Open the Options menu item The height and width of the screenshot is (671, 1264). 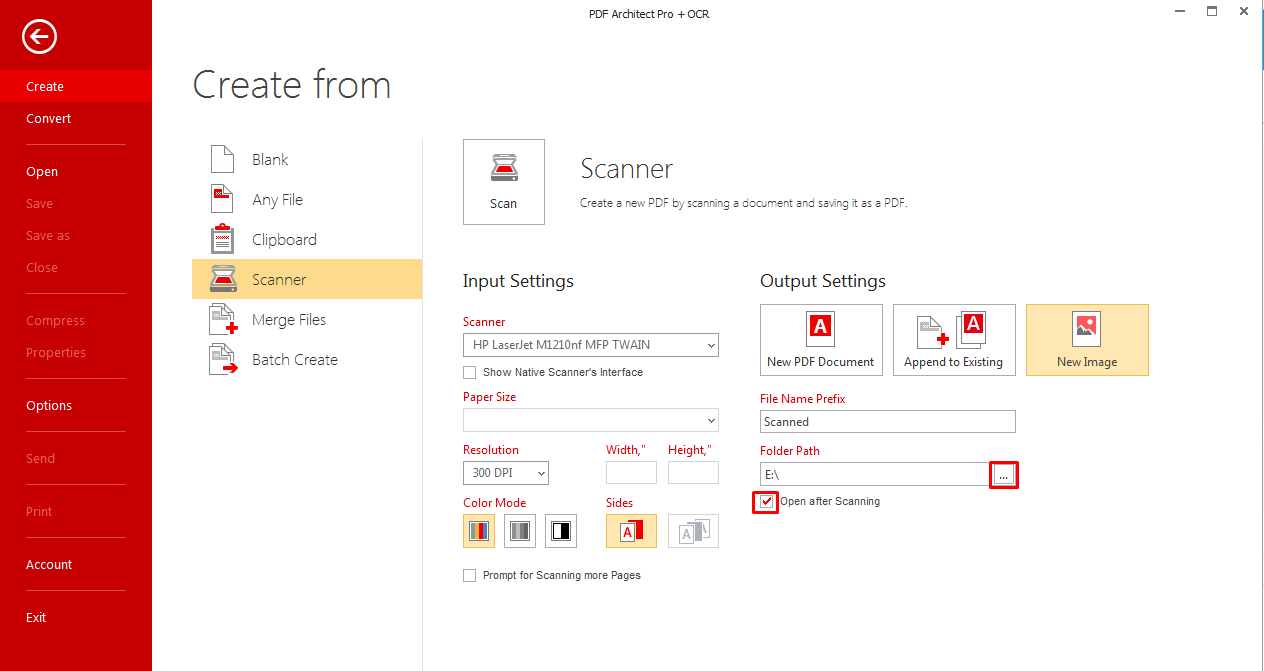(x=76, y=406)
